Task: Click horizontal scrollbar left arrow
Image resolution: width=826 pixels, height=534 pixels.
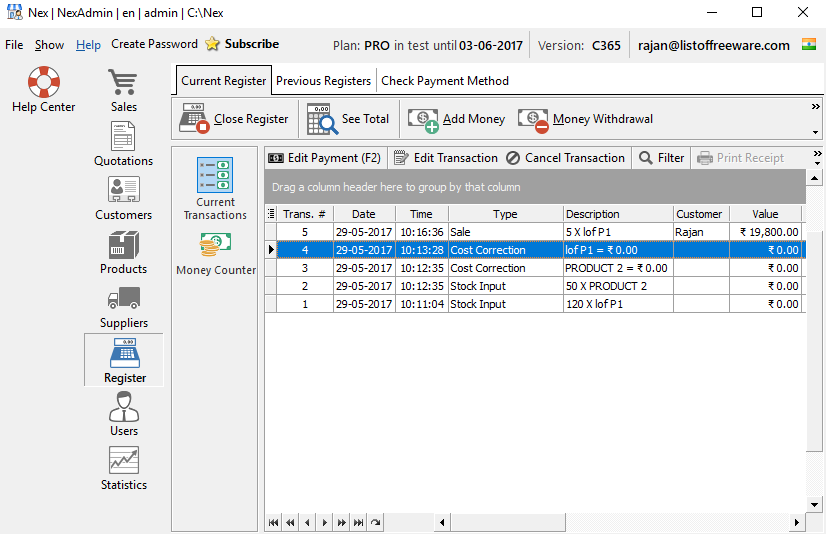Action: click(442, 522)
